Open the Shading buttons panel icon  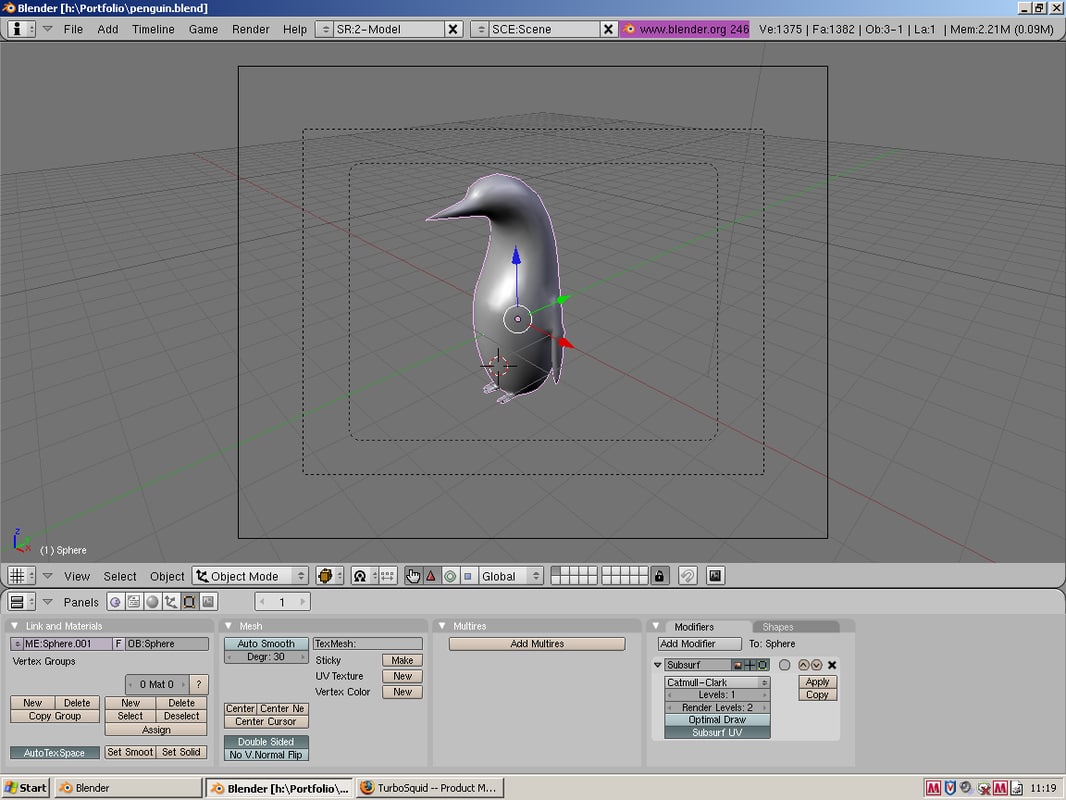point(152,601)
